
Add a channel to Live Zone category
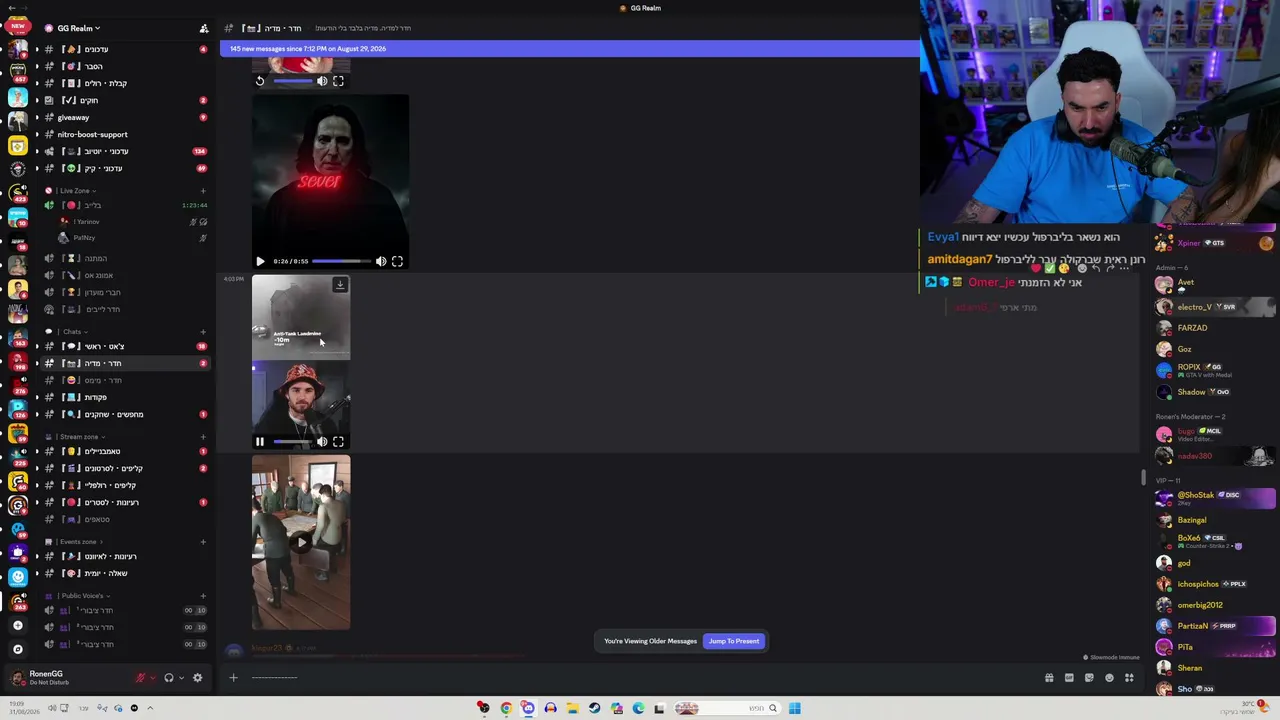pos(203,190)
